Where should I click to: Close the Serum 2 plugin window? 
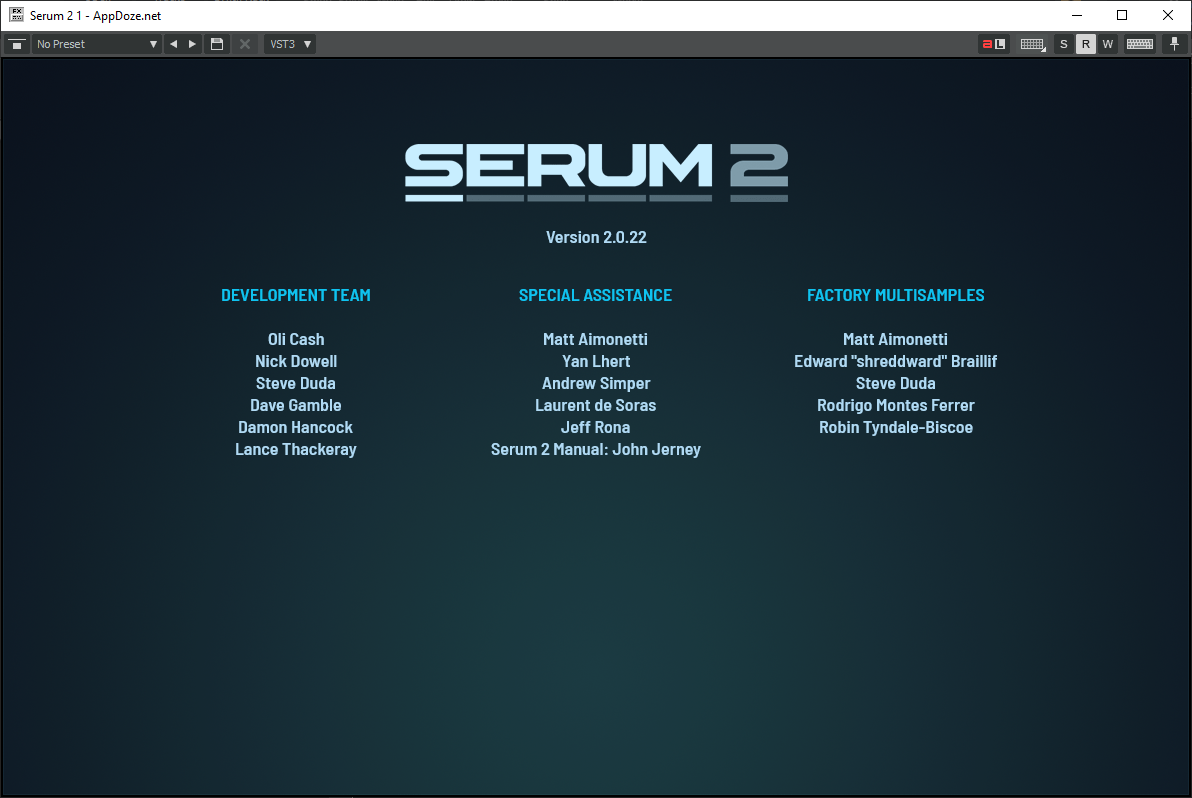1168,15
